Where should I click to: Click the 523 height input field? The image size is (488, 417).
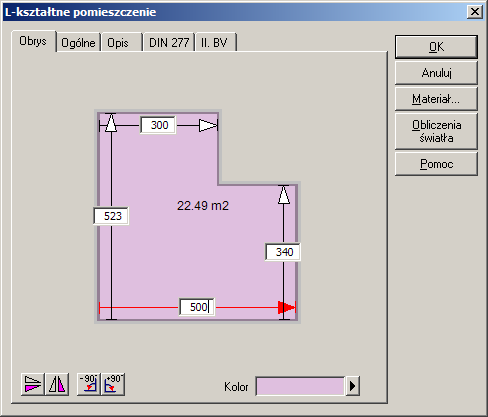(x=111, y=216)
